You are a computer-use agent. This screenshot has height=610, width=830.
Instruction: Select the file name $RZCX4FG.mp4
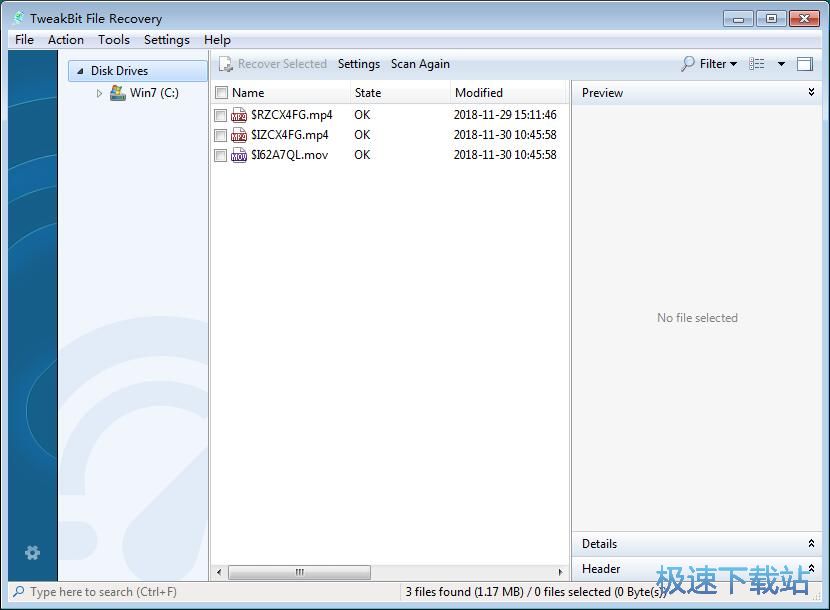coord(292,115)
